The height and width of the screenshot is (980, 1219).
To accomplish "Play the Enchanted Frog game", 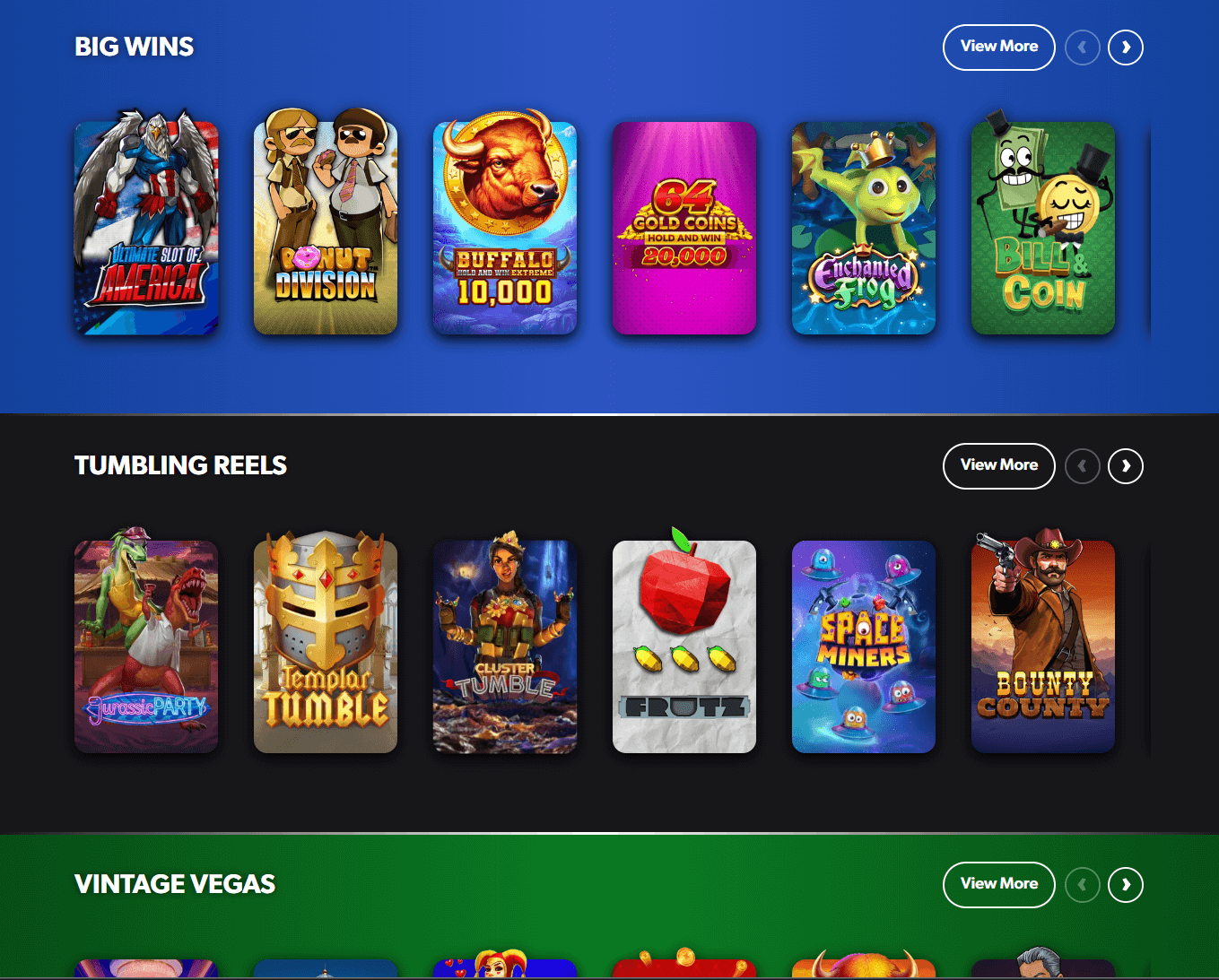I will [x=864, y=228].
